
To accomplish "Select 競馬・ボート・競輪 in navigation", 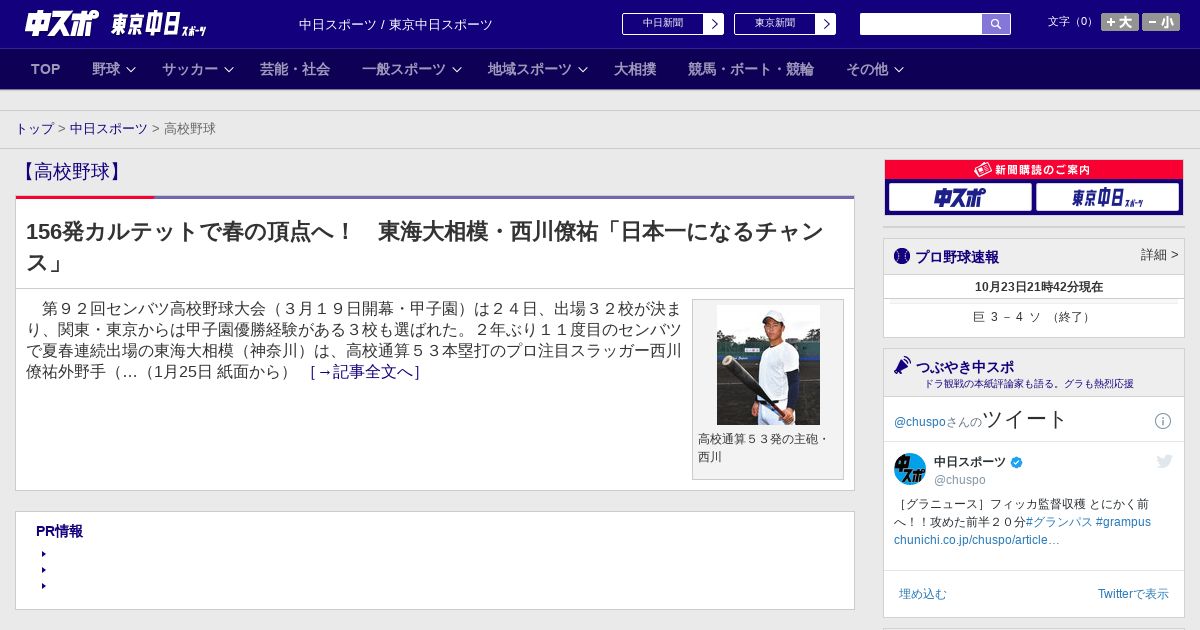I will (x=751, y=69).
